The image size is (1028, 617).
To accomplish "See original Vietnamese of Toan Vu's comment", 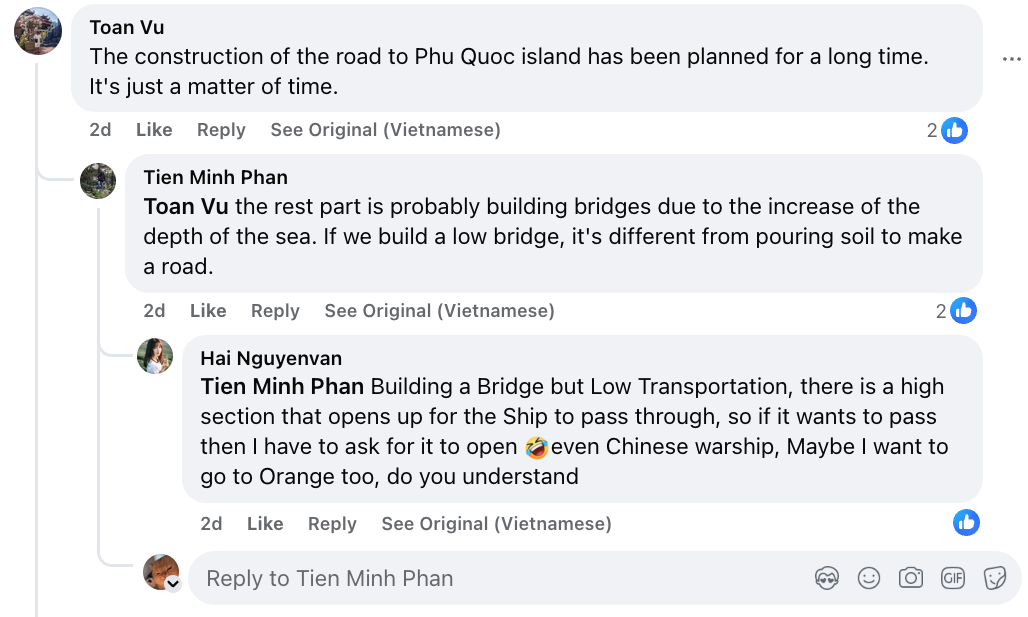I will (385, 130).
